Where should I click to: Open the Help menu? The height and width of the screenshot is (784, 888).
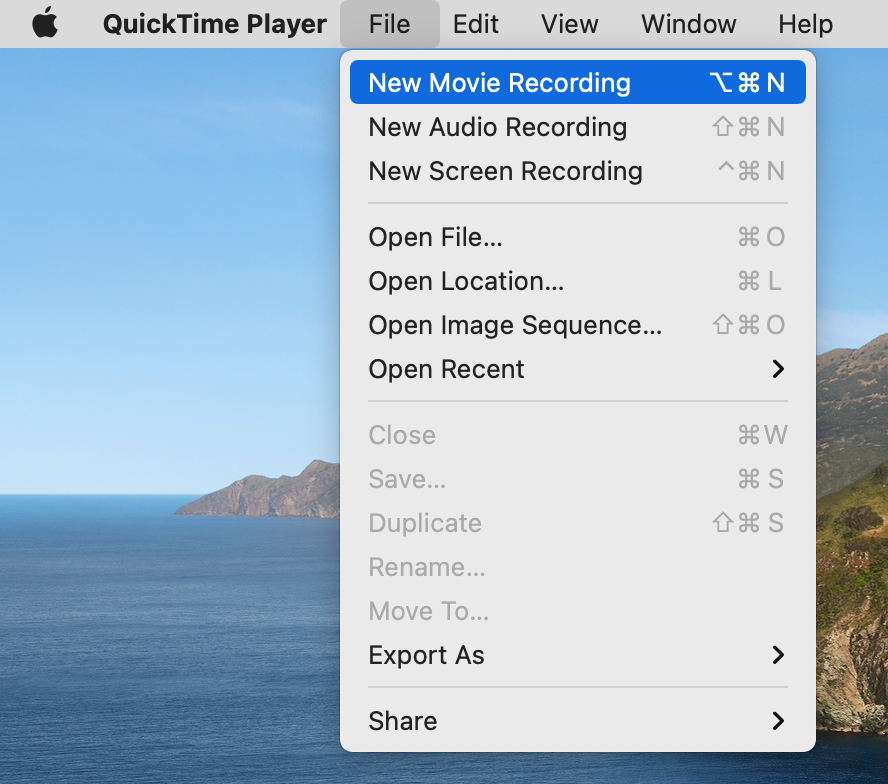[x=805, y=24]
